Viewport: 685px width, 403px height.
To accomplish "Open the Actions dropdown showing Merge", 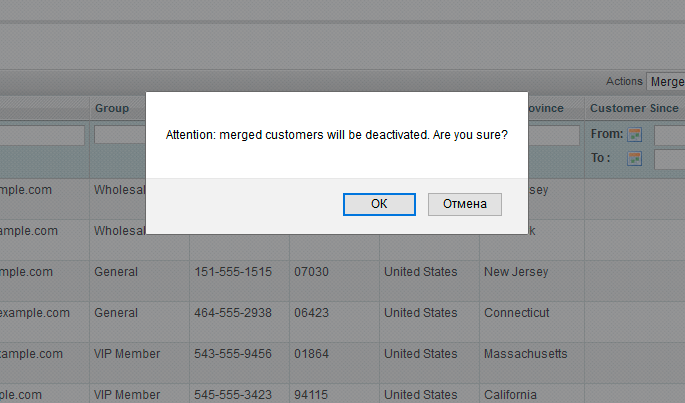I will [666, 82].
